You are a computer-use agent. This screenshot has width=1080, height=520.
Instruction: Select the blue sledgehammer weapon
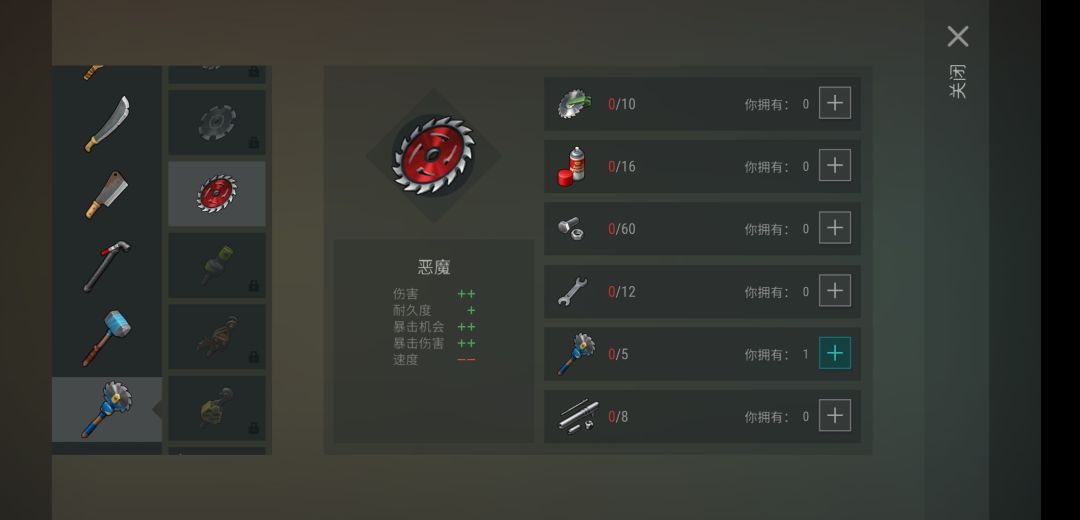[x=107, y=337]
